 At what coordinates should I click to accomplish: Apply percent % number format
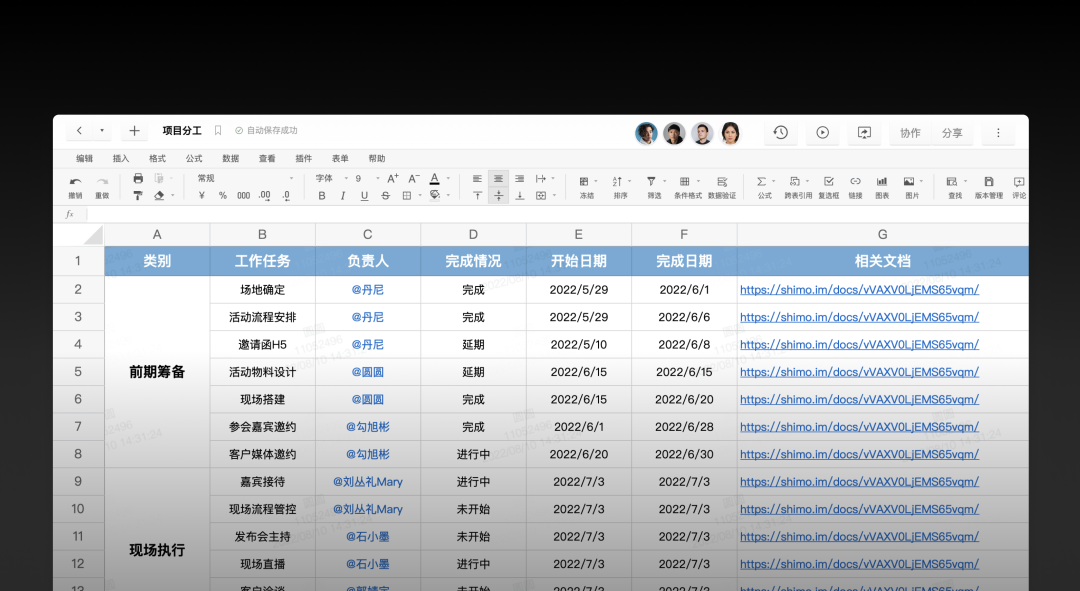tap(222, 196)
